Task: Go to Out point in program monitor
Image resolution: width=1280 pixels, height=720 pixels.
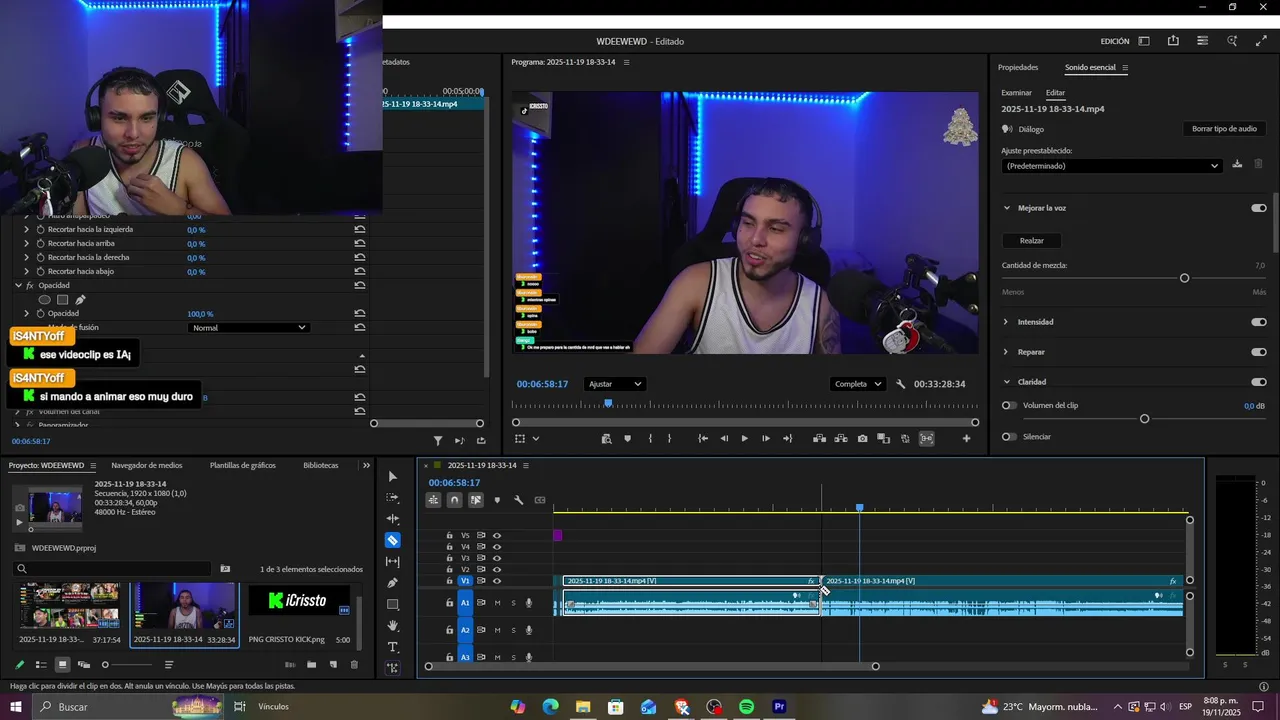Action: (787, 439)
